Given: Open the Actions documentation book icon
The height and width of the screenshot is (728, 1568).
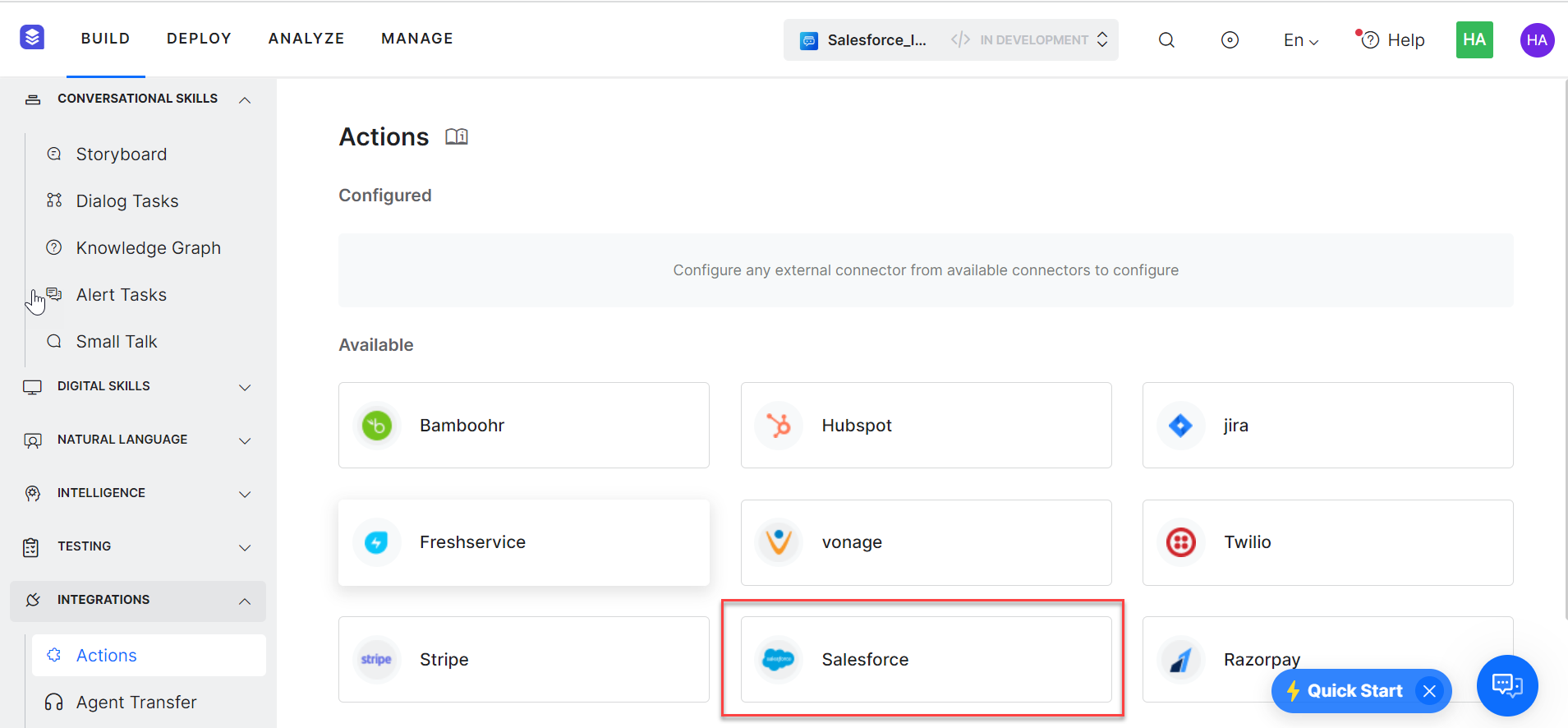Looking at the screenshot, I should (457, 136).
